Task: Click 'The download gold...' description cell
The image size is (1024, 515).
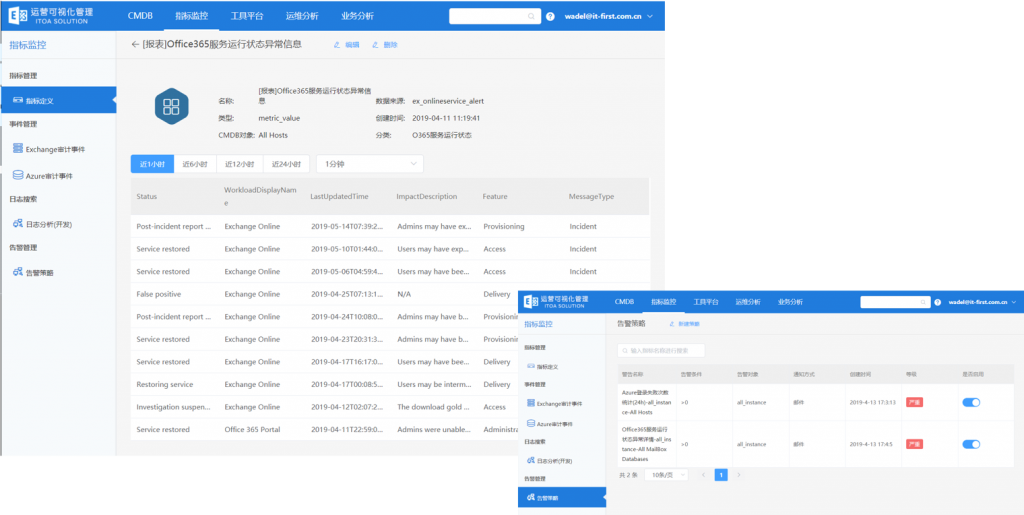Action: point(434,407)
